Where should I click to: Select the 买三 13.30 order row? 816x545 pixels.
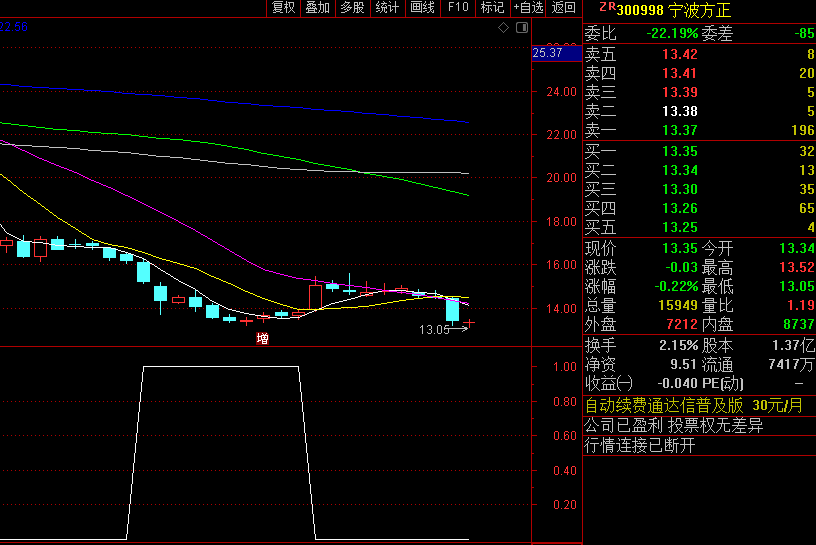pos(699,189)
